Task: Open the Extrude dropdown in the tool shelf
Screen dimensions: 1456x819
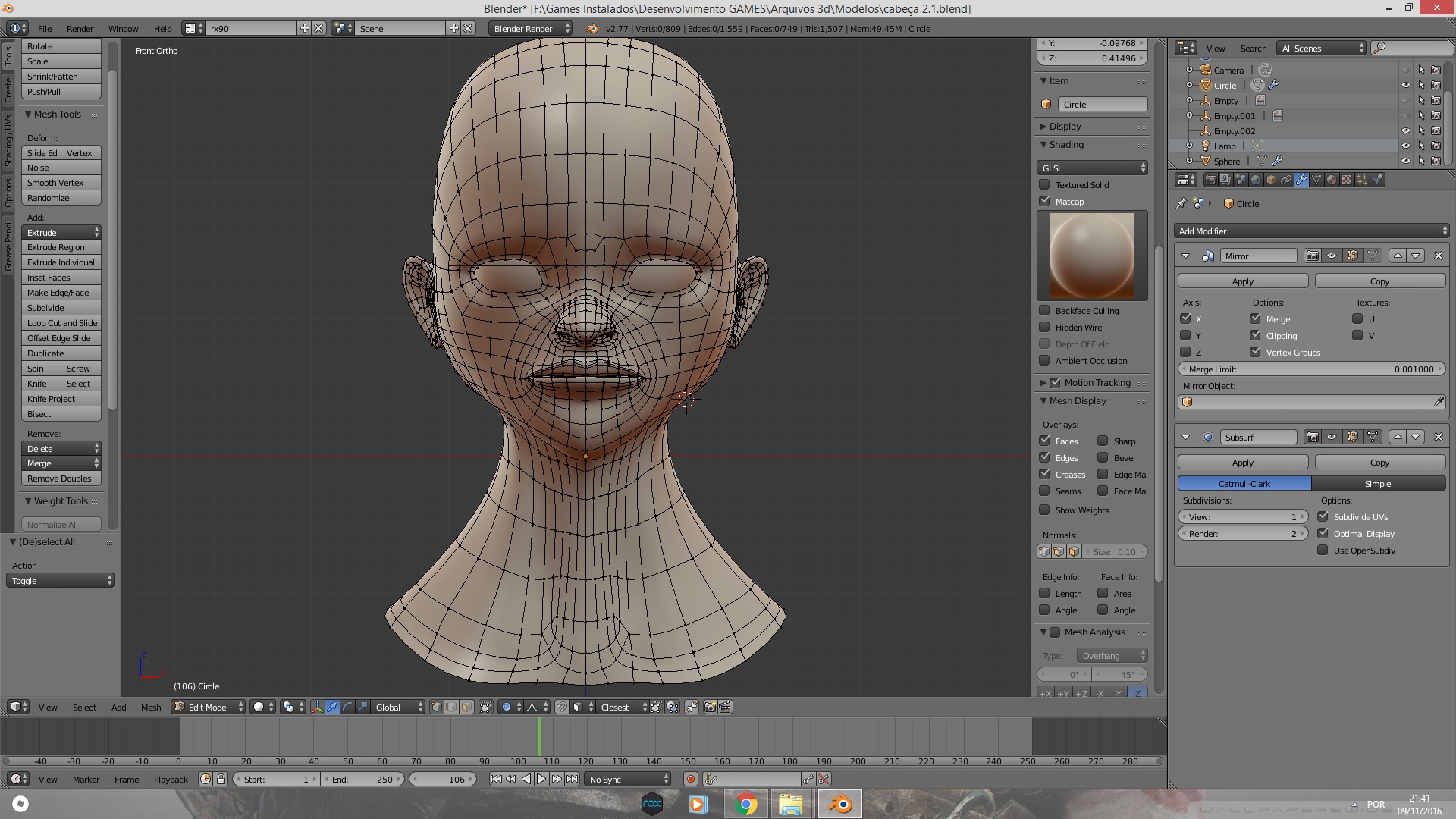Action: tap(61, 232)
